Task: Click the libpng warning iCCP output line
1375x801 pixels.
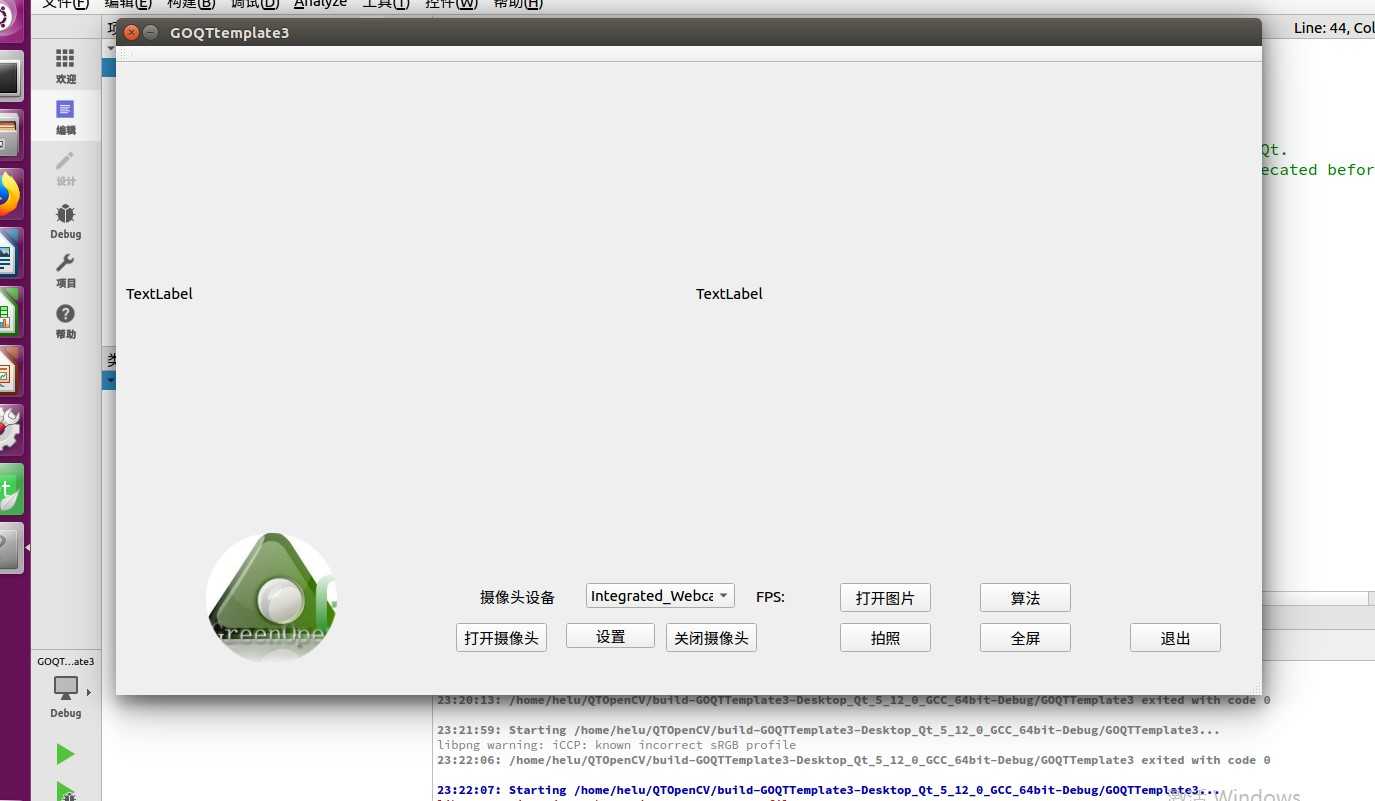Action: [x=616, y=745]
